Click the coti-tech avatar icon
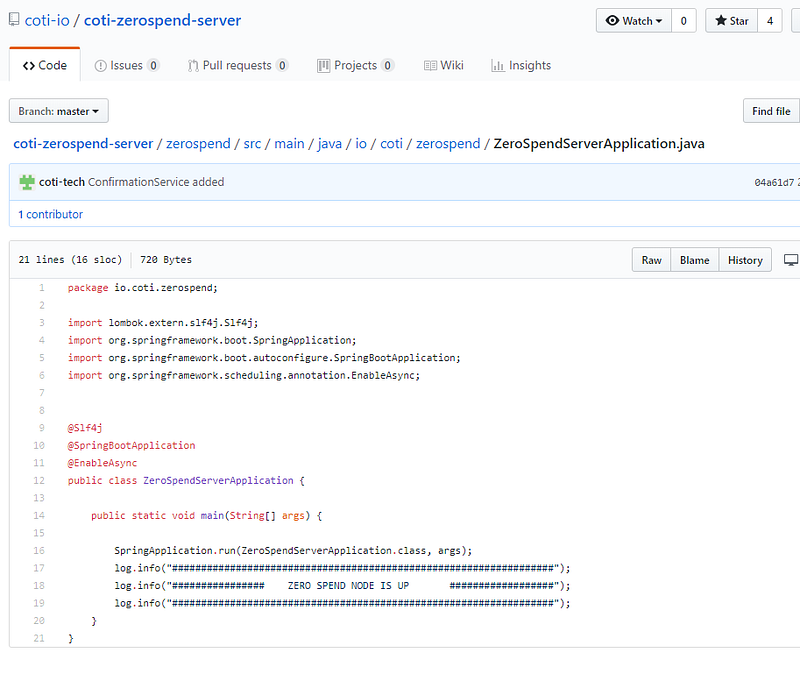 pos(27,182)
